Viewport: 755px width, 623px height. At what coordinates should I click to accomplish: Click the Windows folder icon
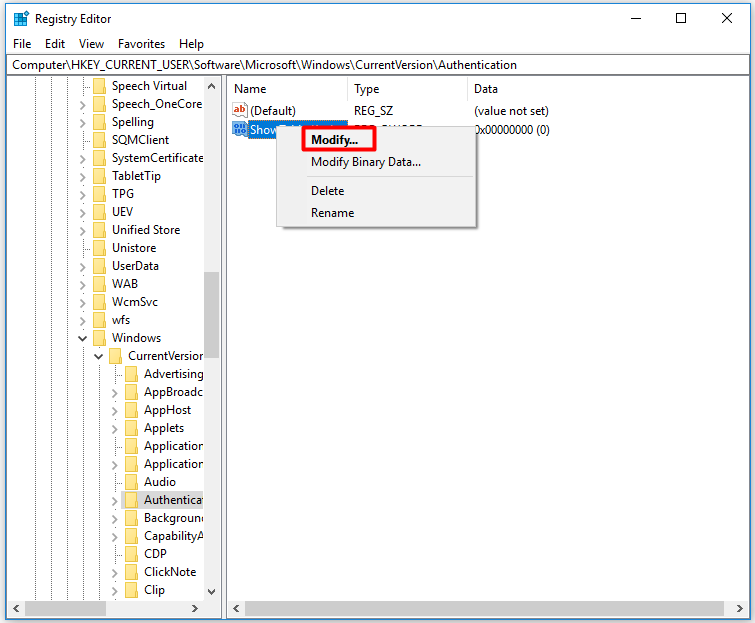pos(99,338)
